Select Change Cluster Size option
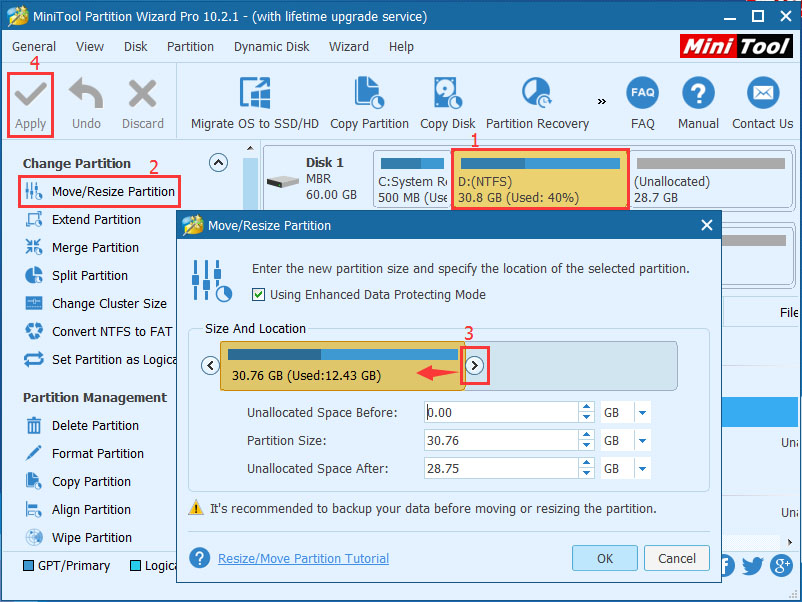802x602 pixels. (x=96, y=304)
